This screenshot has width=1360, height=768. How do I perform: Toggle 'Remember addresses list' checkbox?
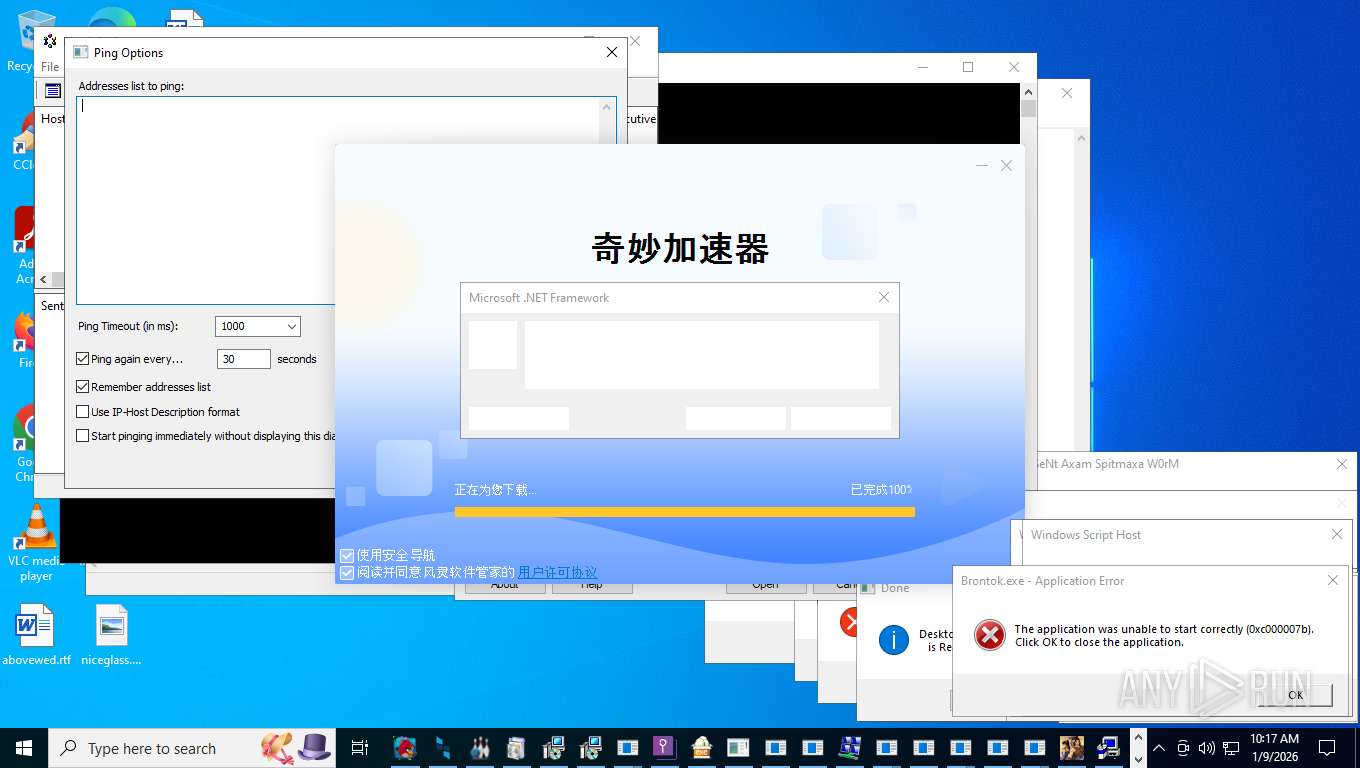(83, 386)
